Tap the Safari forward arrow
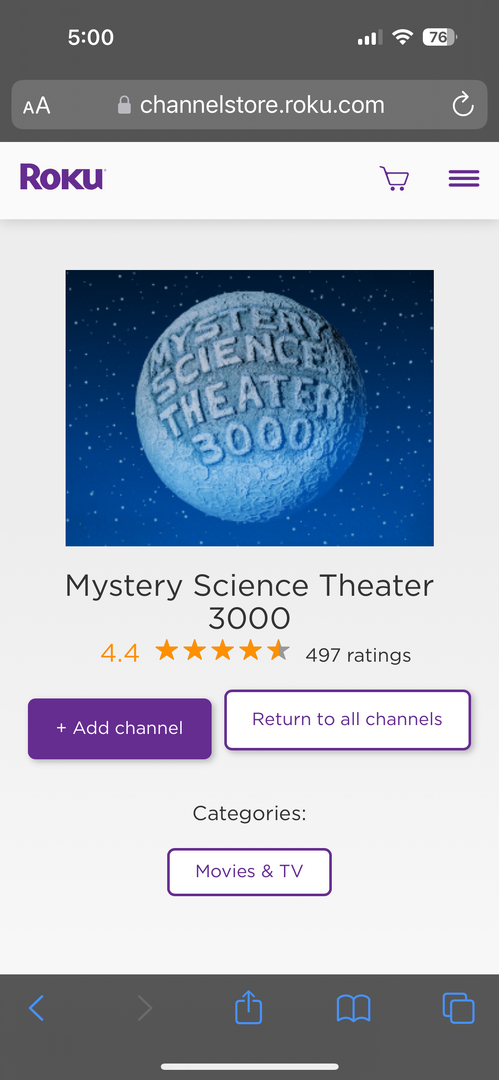The width and height of the screenshot is (499, 1080). [144, 1008]
